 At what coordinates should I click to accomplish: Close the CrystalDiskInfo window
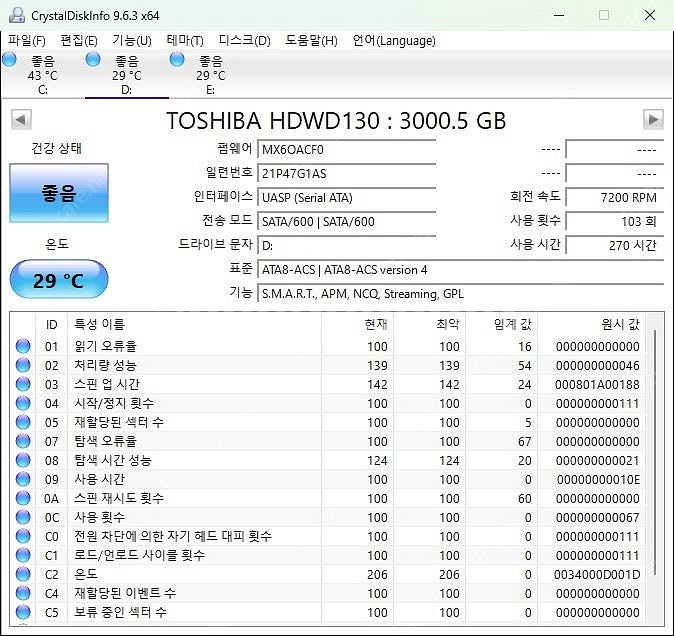tap(649, 15)
